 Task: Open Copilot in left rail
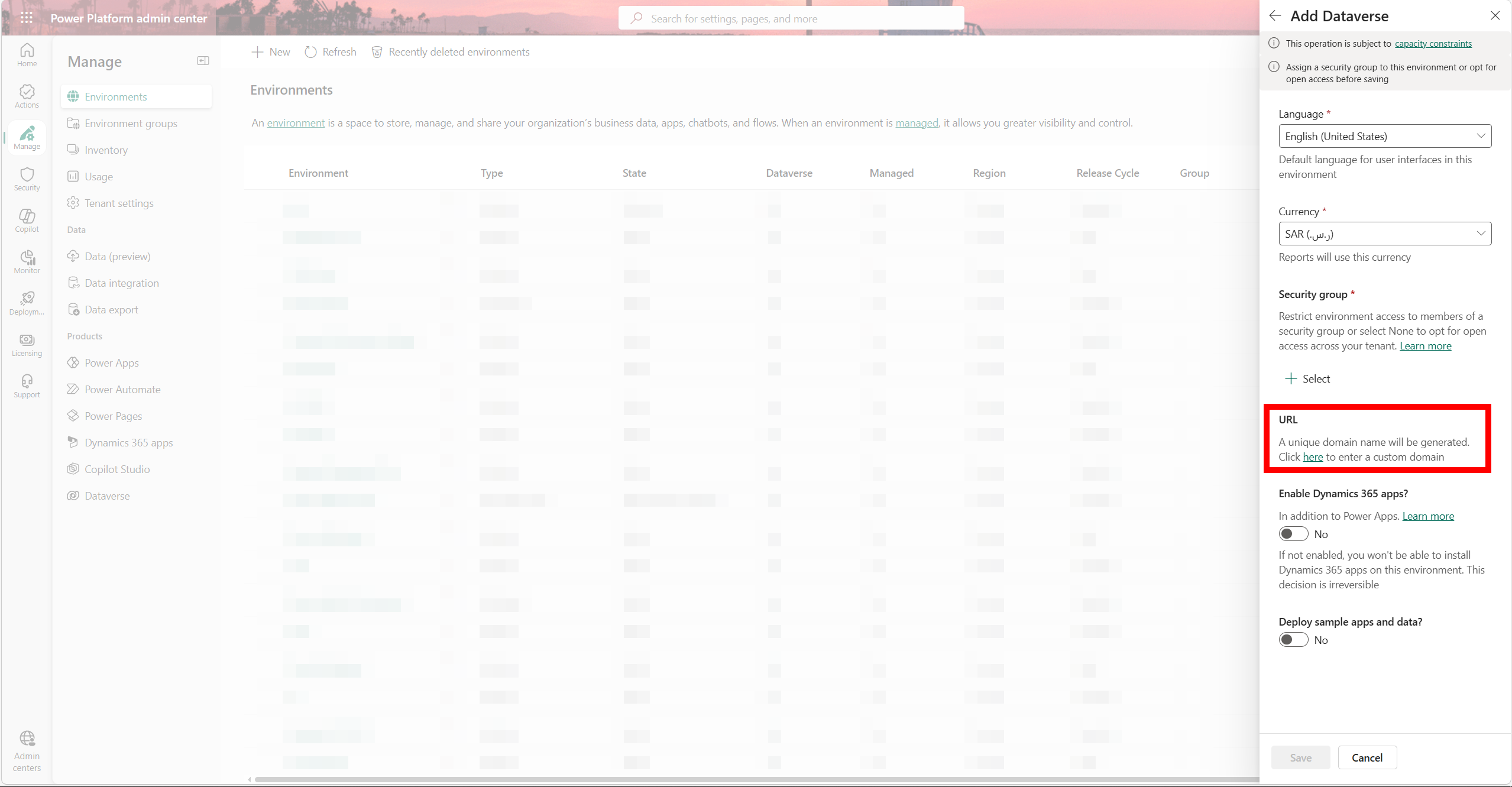27,221
